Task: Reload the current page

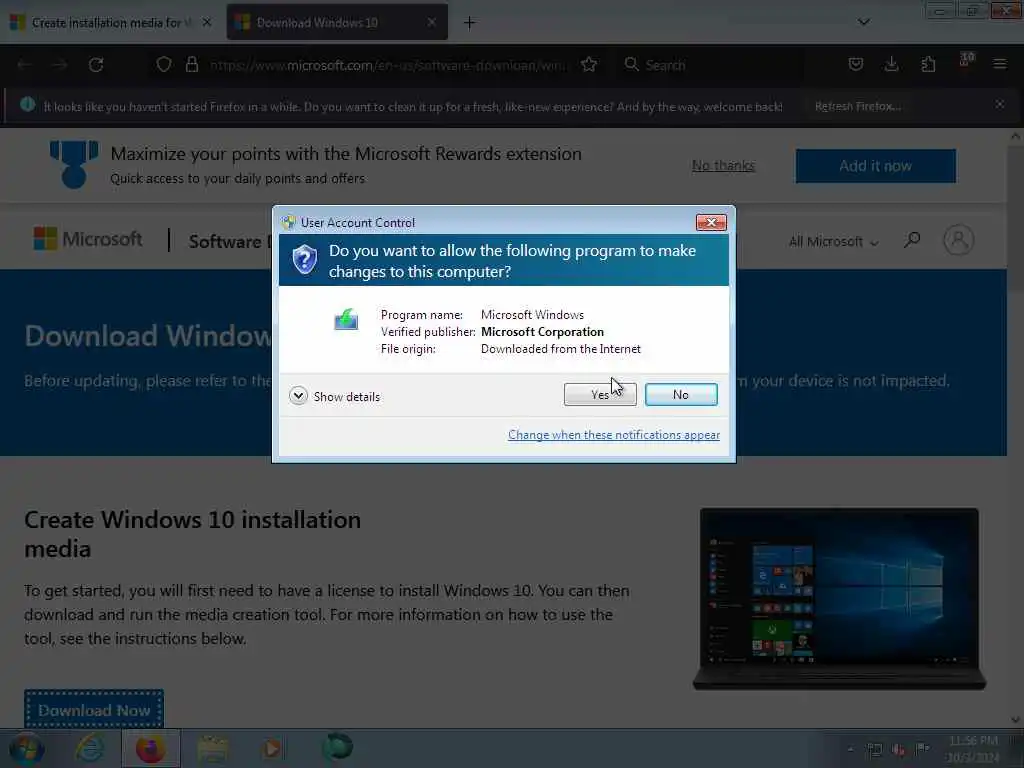Action: tap(96, 65)
